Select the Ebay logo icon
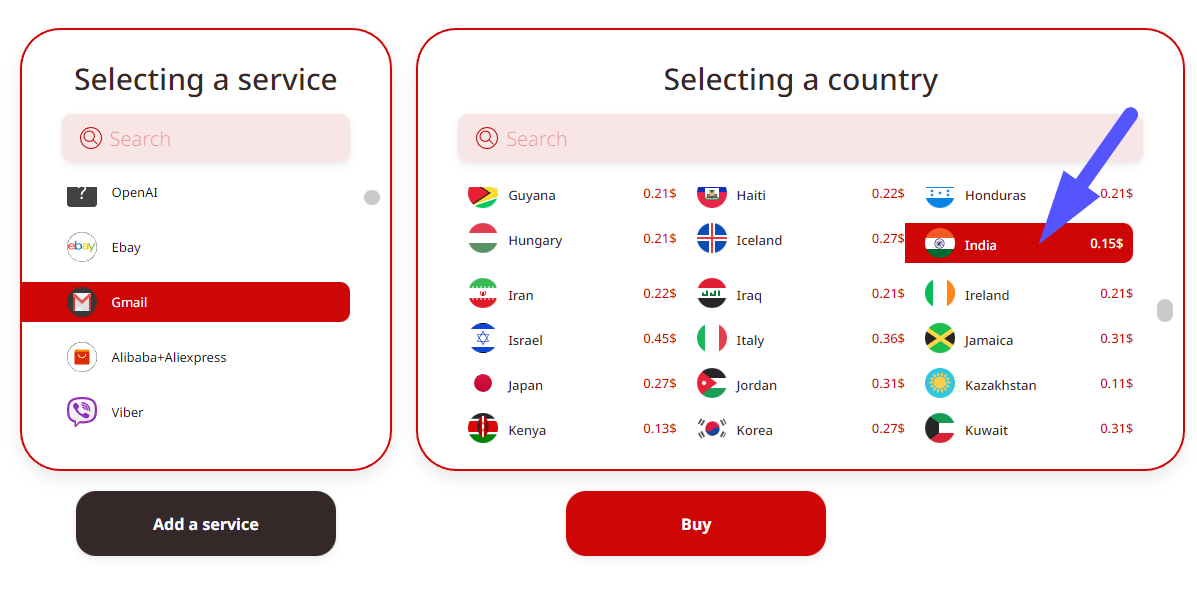Viewport: 1197px width, 592px height. 82,247
